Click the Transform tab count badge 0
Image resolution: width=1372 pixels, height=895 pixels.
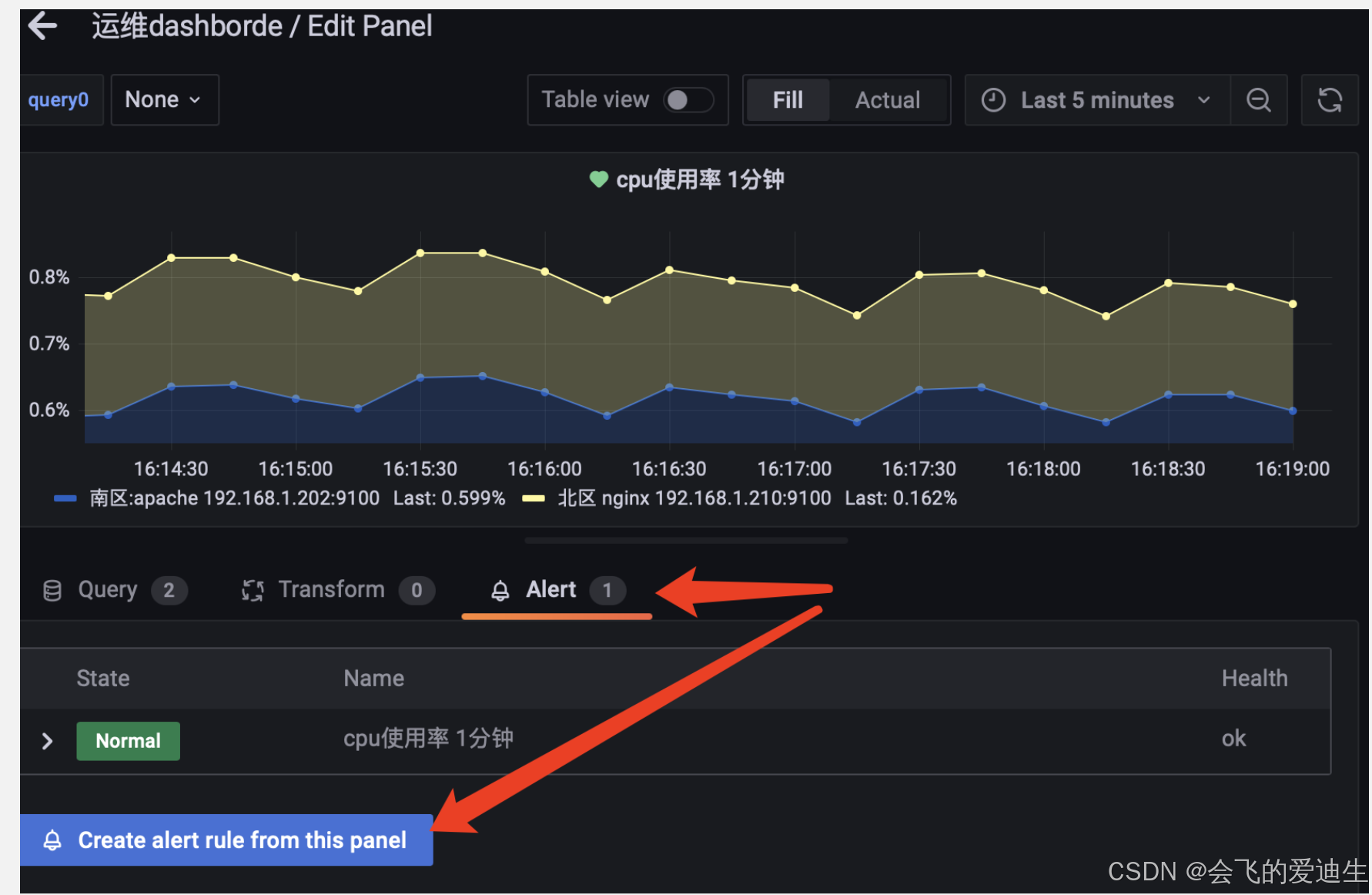pos(417,591)
